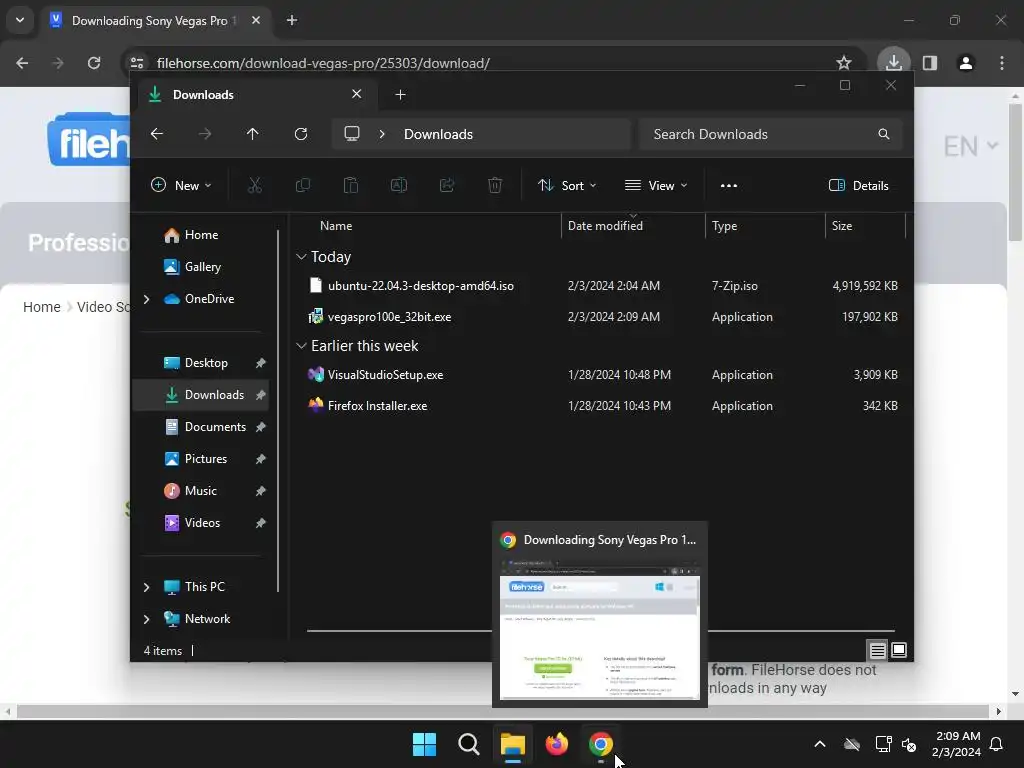Open Home in navigation pane
This screenshot has height=768, width=1024.
pos(201,235)
